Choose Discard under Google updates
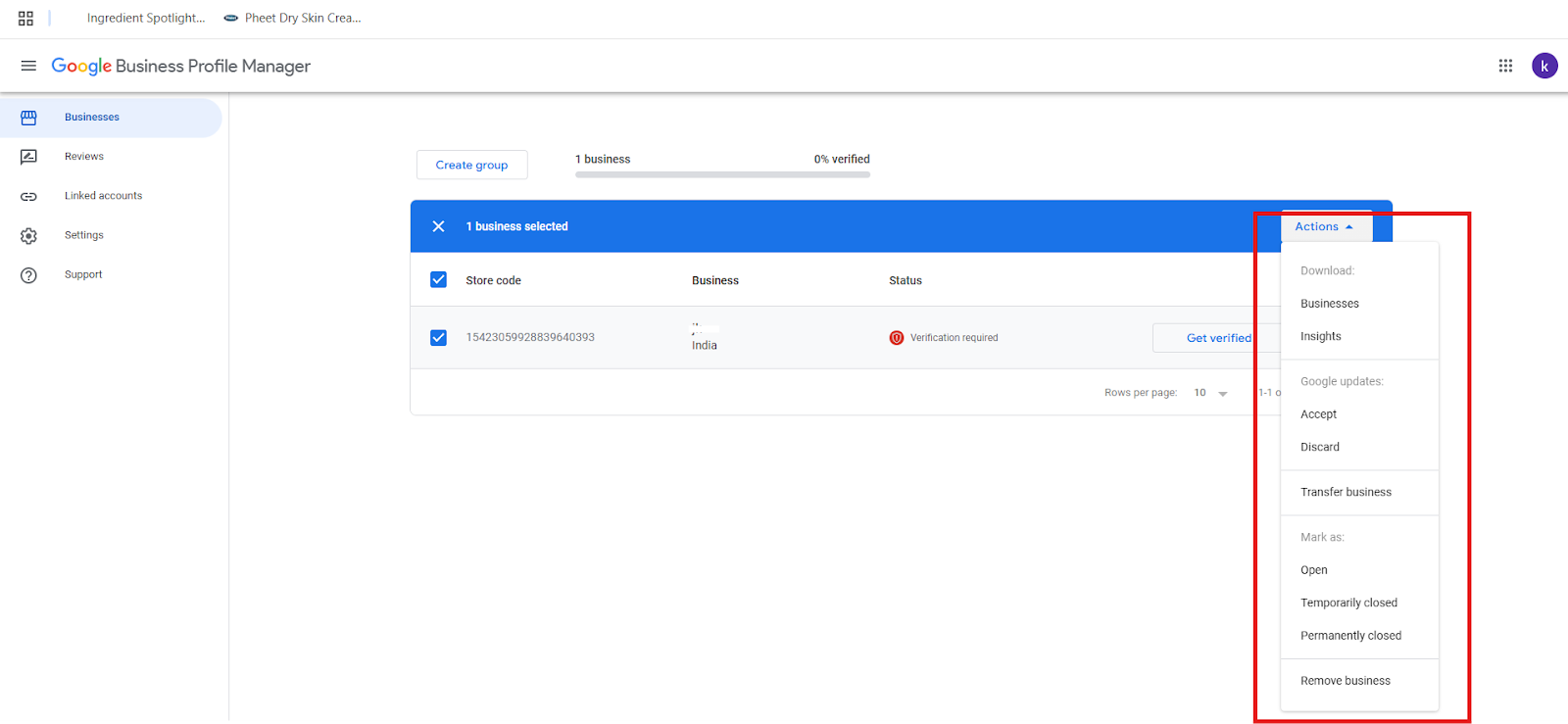1568x724 pixels. coord(1320,447)
